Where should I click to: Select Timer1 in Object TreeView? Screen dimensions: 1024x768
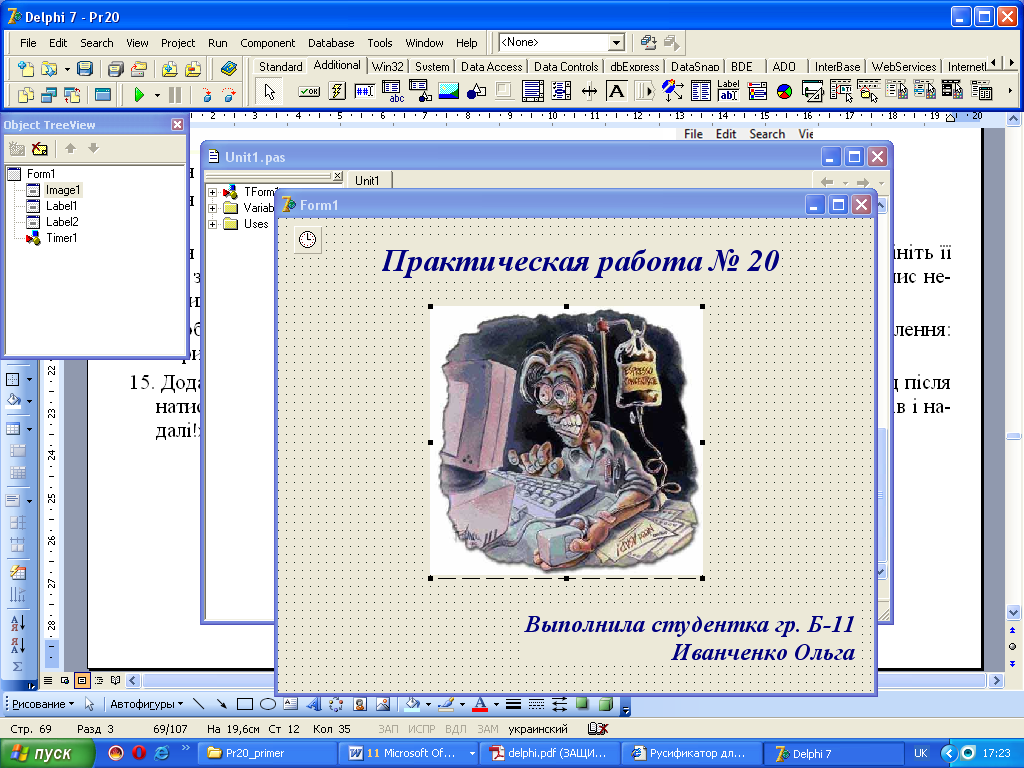coord(61,238)
